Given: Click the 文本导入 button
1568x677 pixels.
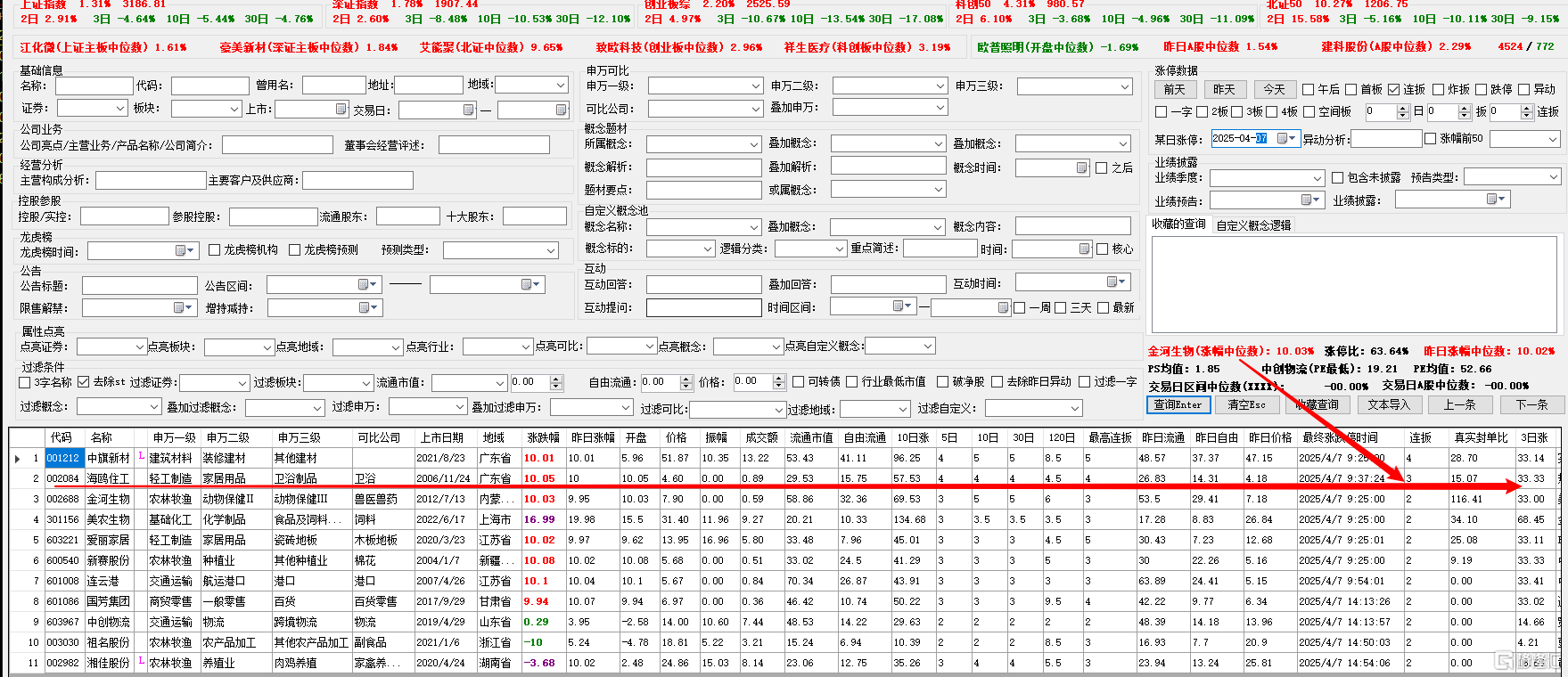Looking at the screenshot, I should tap(1389, 404).
